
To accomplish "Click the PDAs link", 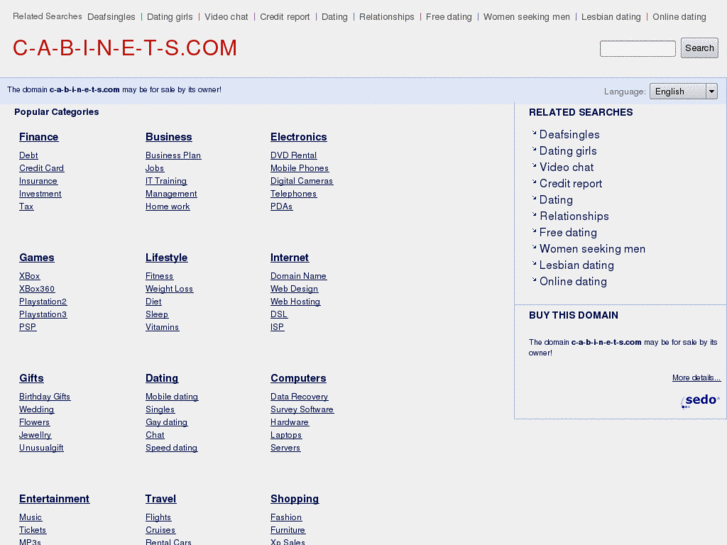I will (281, 207).
